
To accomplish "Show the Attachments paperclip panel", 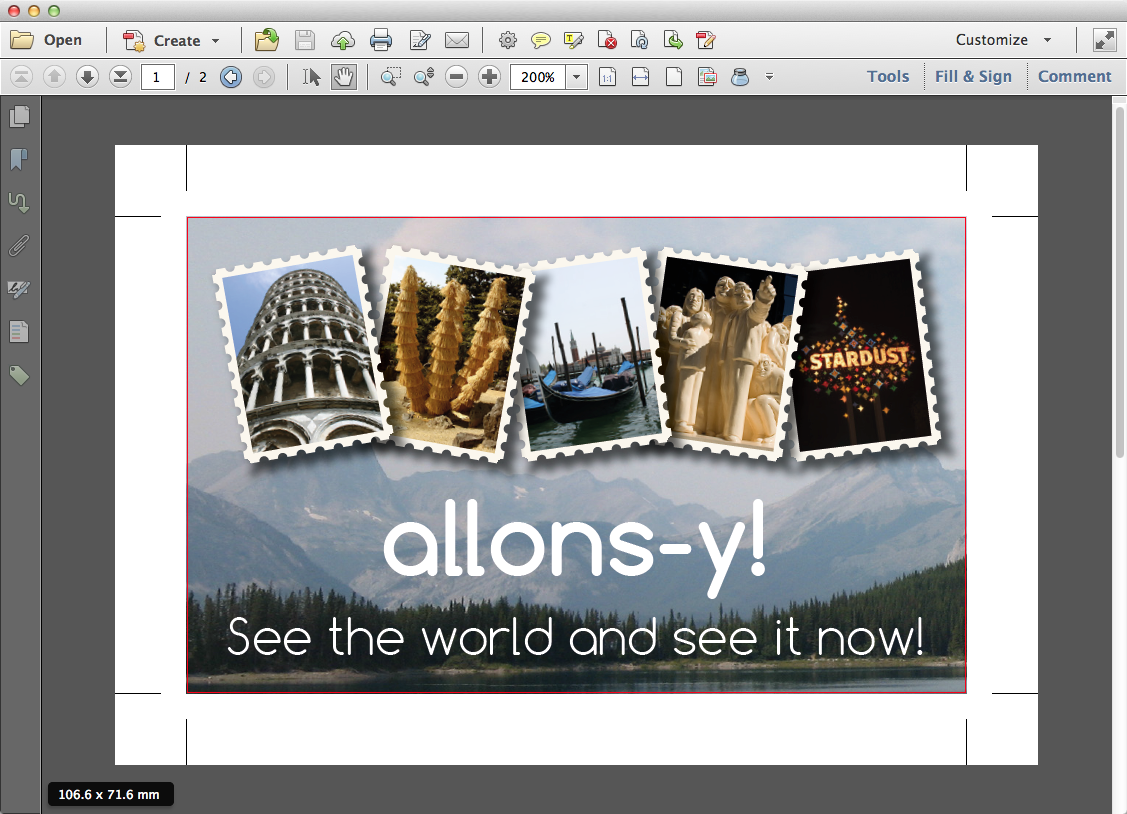I will pyautogui.click(x=19, y=246).
